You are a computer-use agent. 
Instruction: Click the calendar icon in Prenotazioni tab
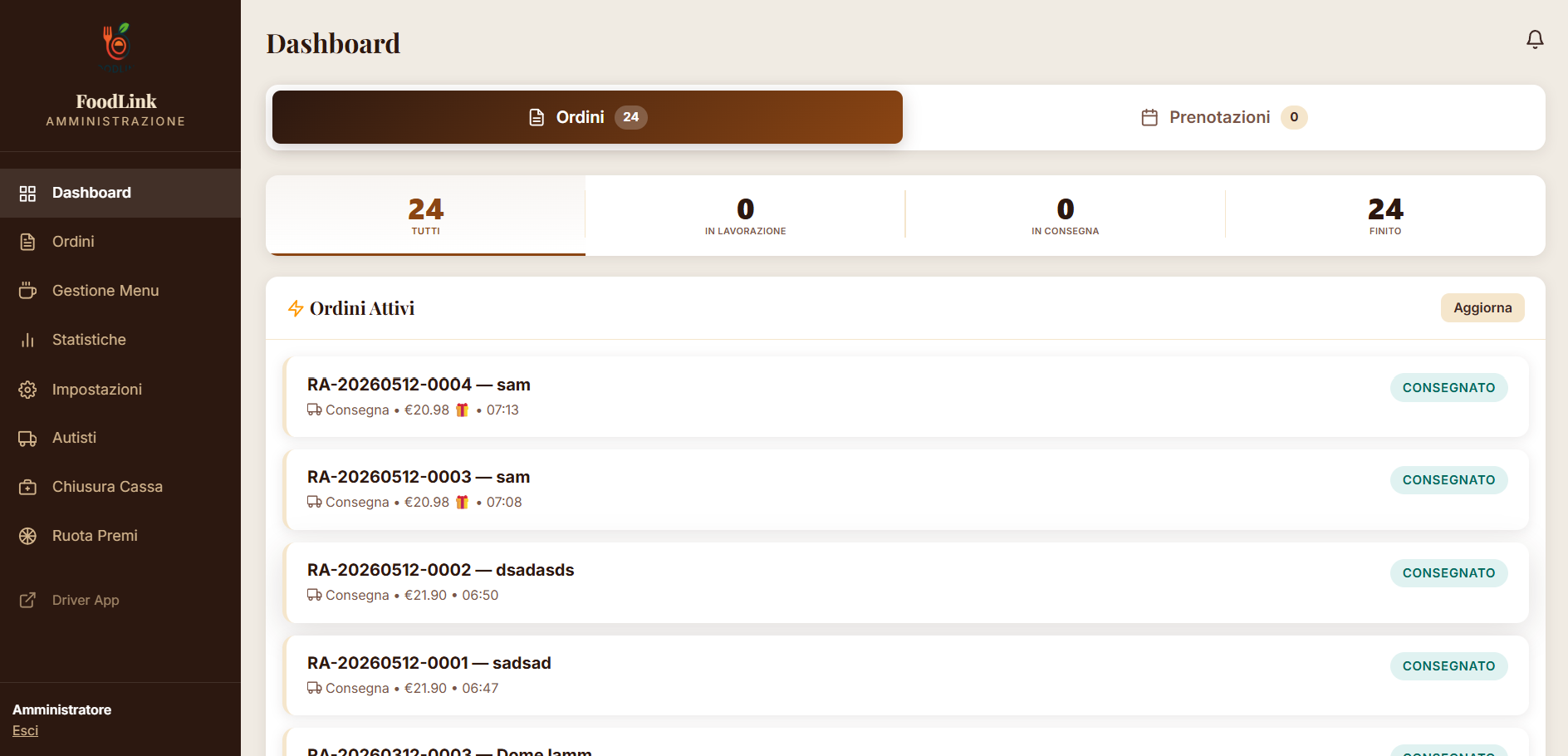[x=1149, y=117]
